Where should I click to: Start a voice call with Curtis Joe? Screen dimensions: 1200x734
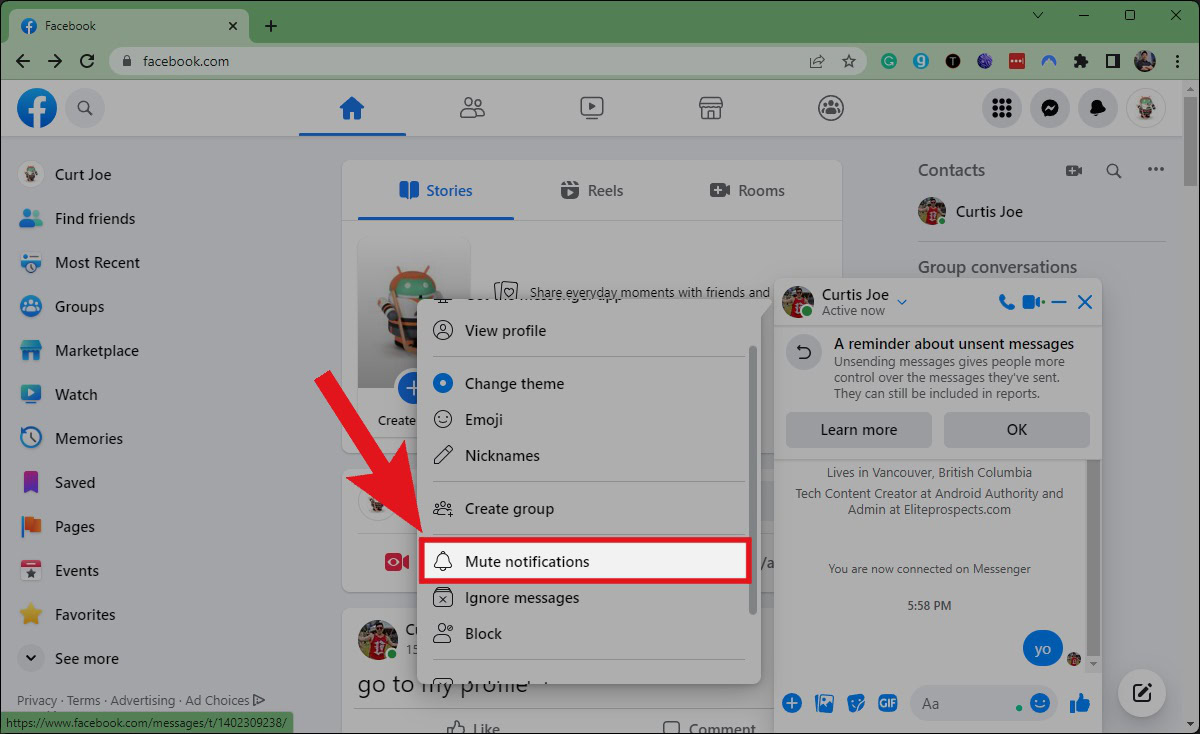point(1006,302)
